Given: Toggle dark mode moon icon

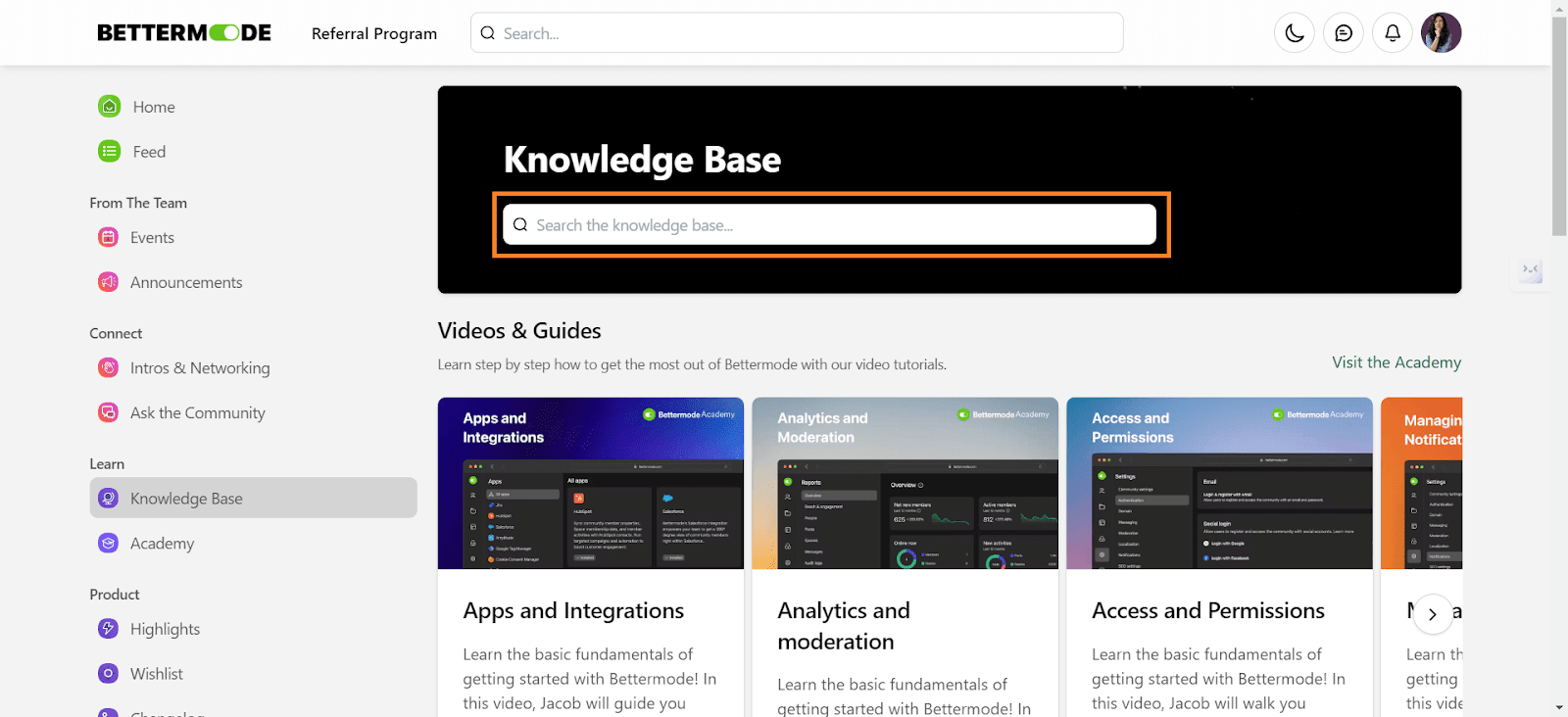Looking at the screenshot, I should click(1295, 33).
